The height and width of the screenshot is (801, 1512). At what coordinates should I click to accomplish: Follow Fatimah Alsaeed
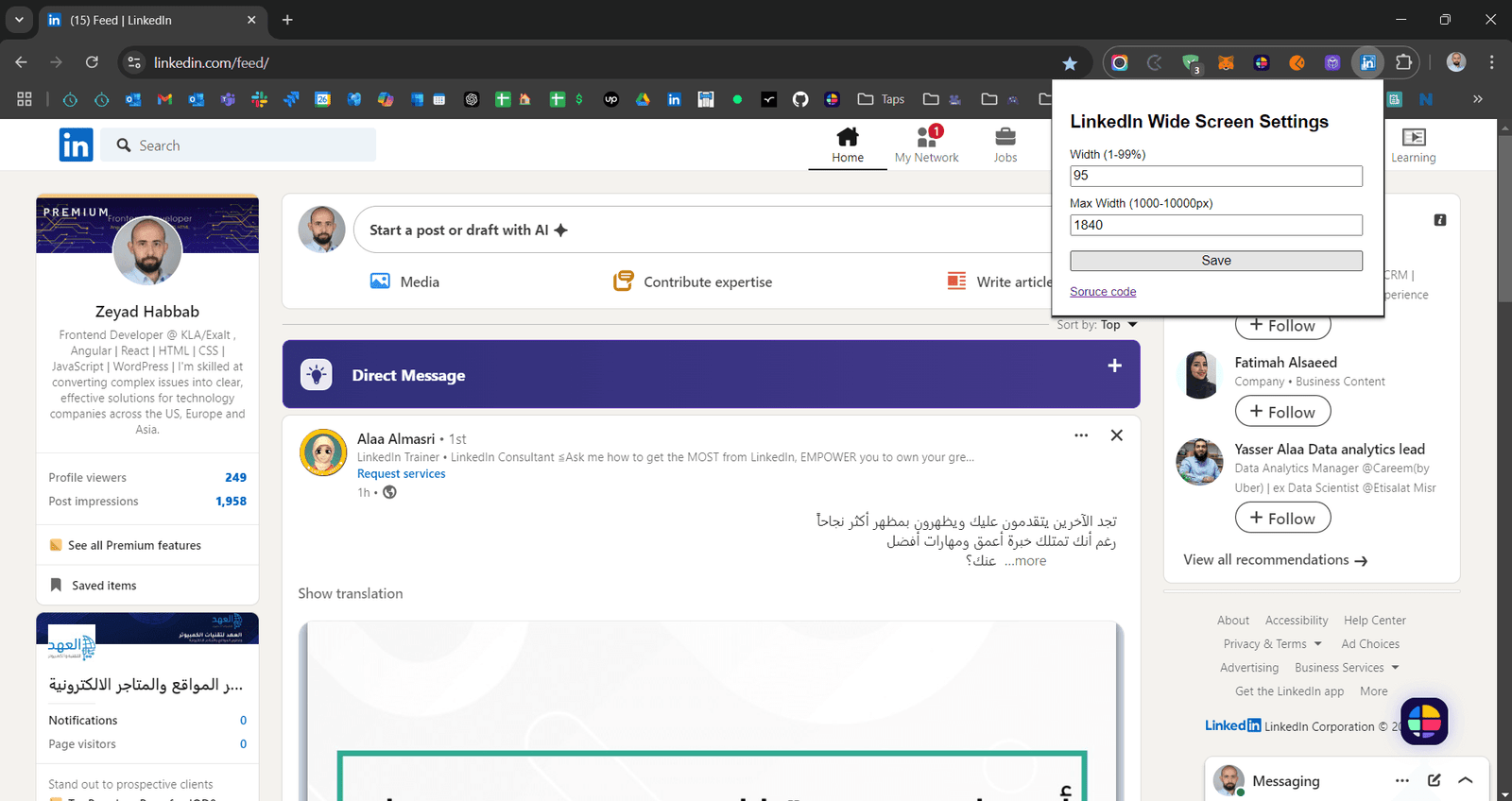[1282, 412]
